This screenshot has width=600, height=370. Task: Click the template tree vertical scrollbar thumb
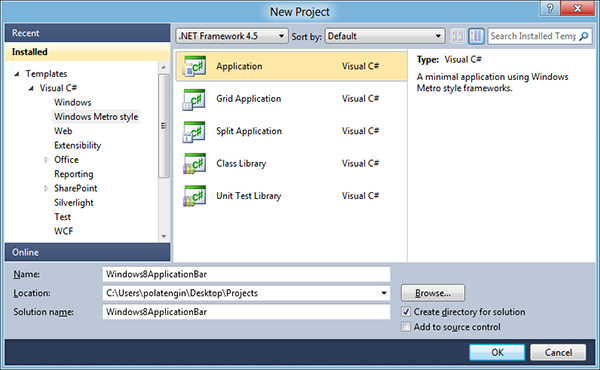(164, 126)
